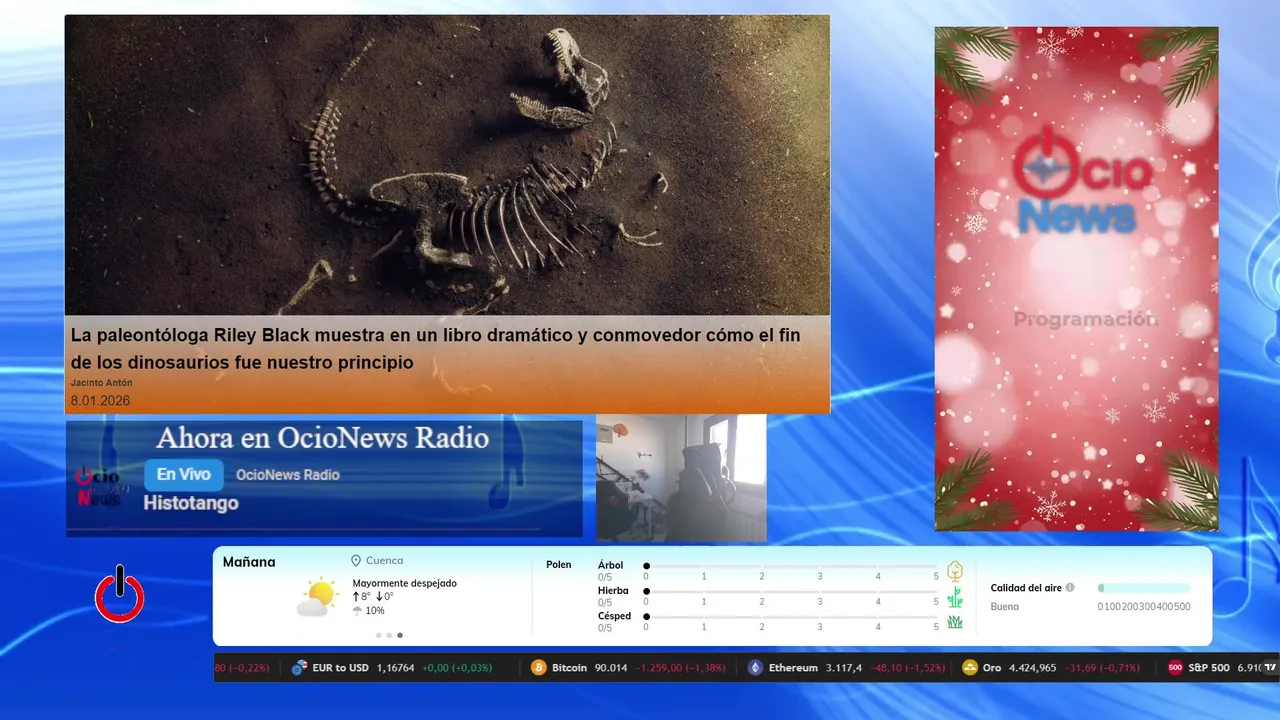The image size is (1280, 720).
Task: Click the Programación label on the banner
Action: (x=1085, y=319)
